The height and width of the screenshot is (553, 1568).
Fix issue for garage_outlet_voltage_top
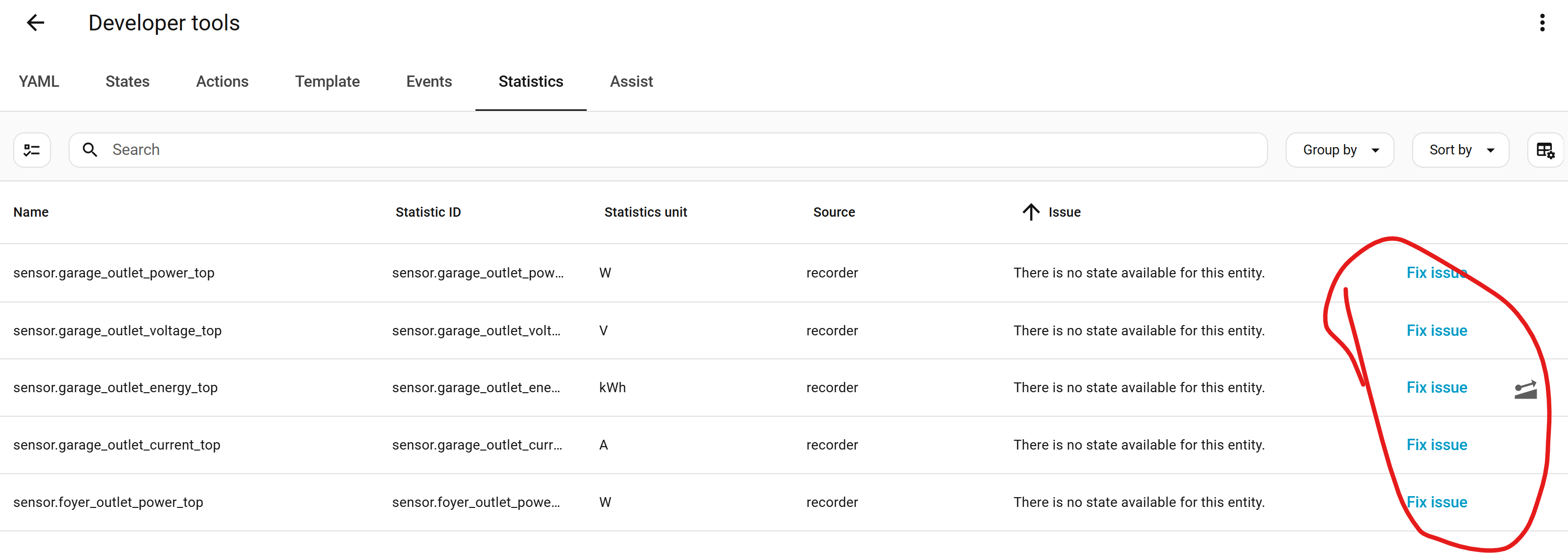coord(1436,331)
